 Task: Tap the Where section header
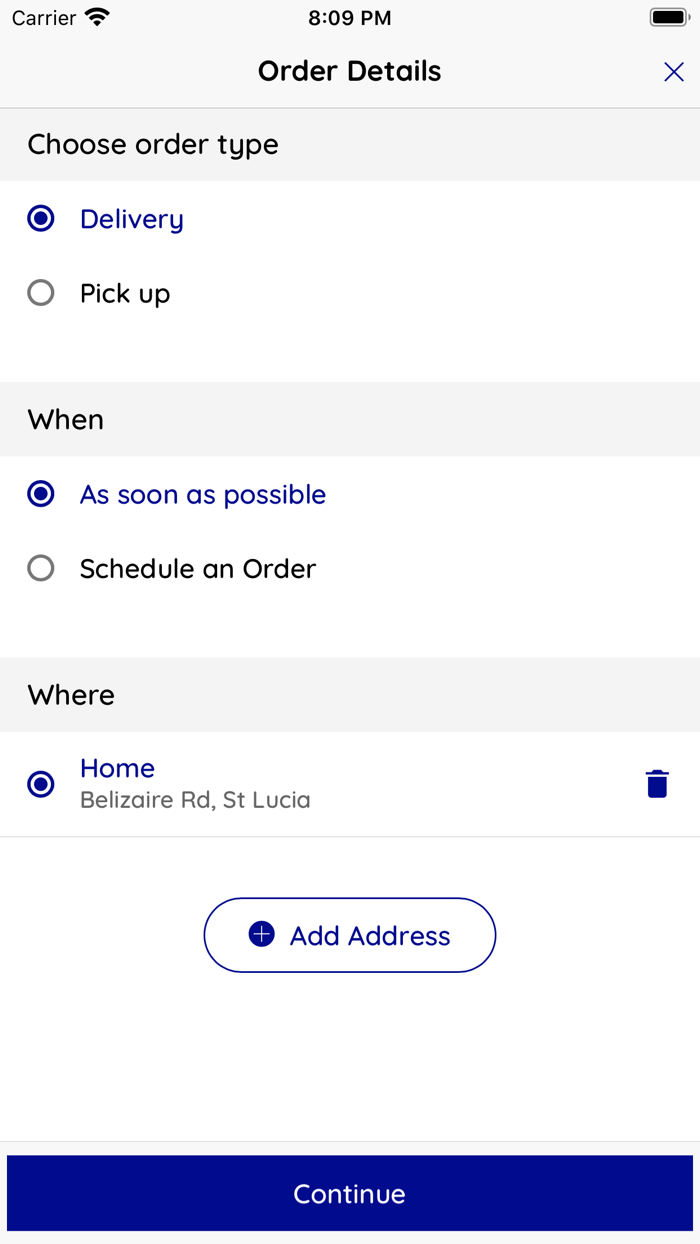[71, 695]
